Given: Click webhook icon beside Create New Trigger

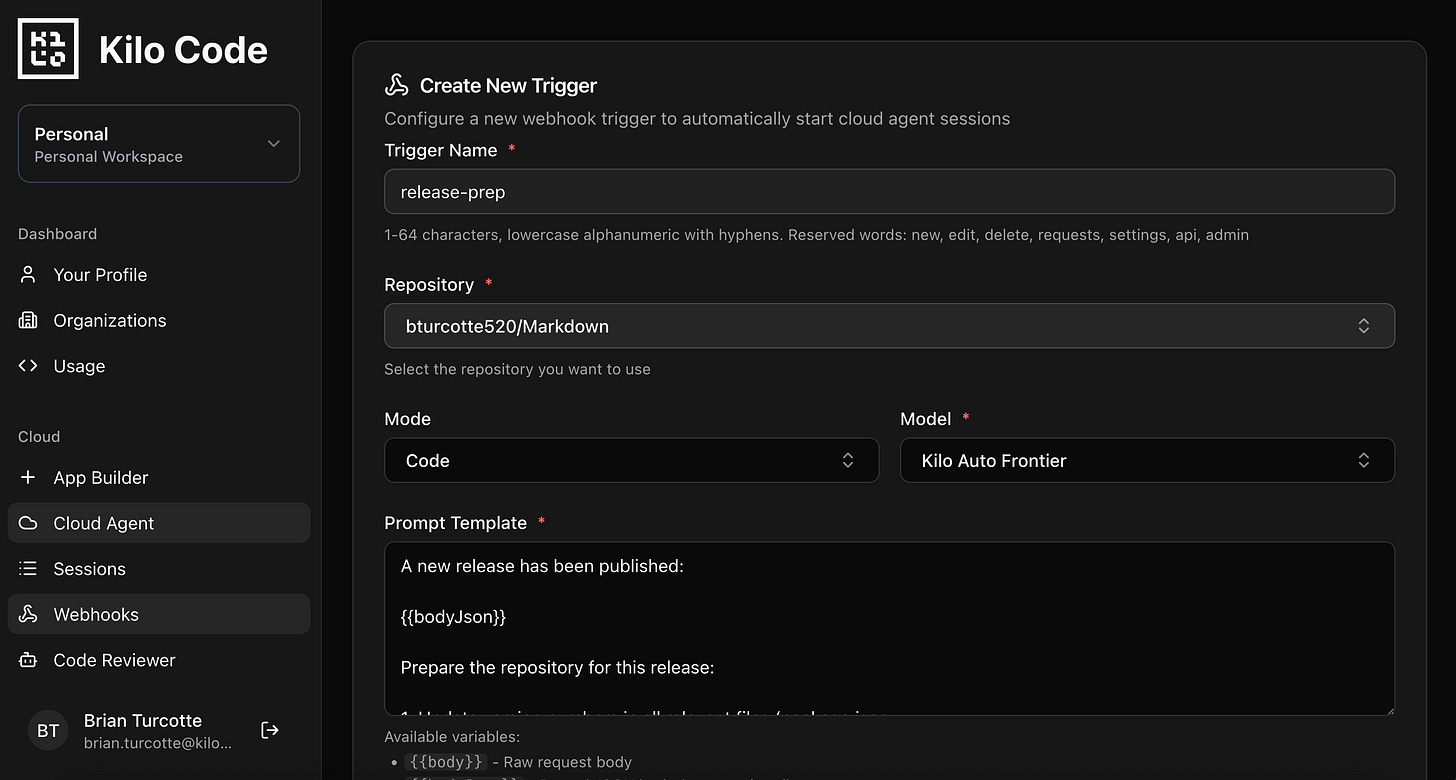Looking at the screenshot, I should click(397, 85).
